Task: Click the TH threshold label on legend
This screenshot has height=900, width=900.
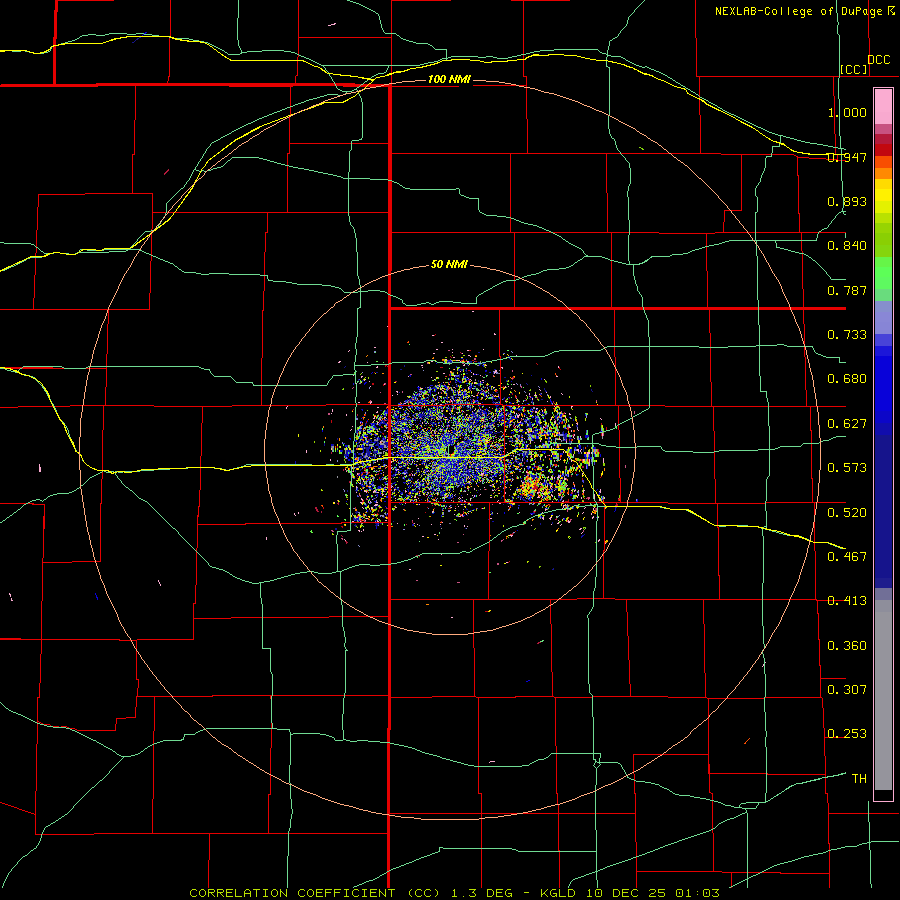Action: pyautogui.click(x=859, y=779)
